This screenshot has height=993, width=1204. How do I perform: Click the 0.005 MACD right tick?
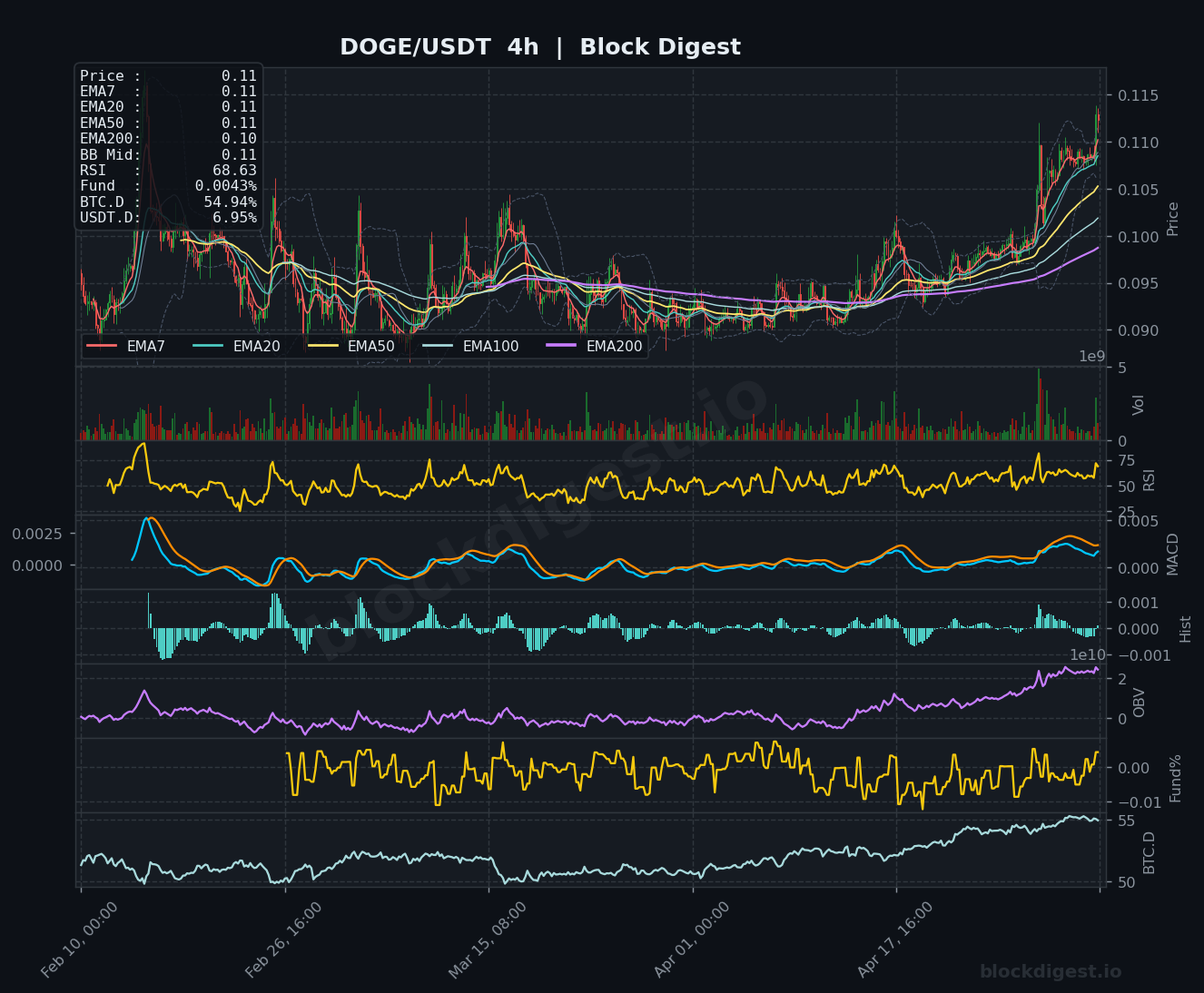pos(1138,522)
